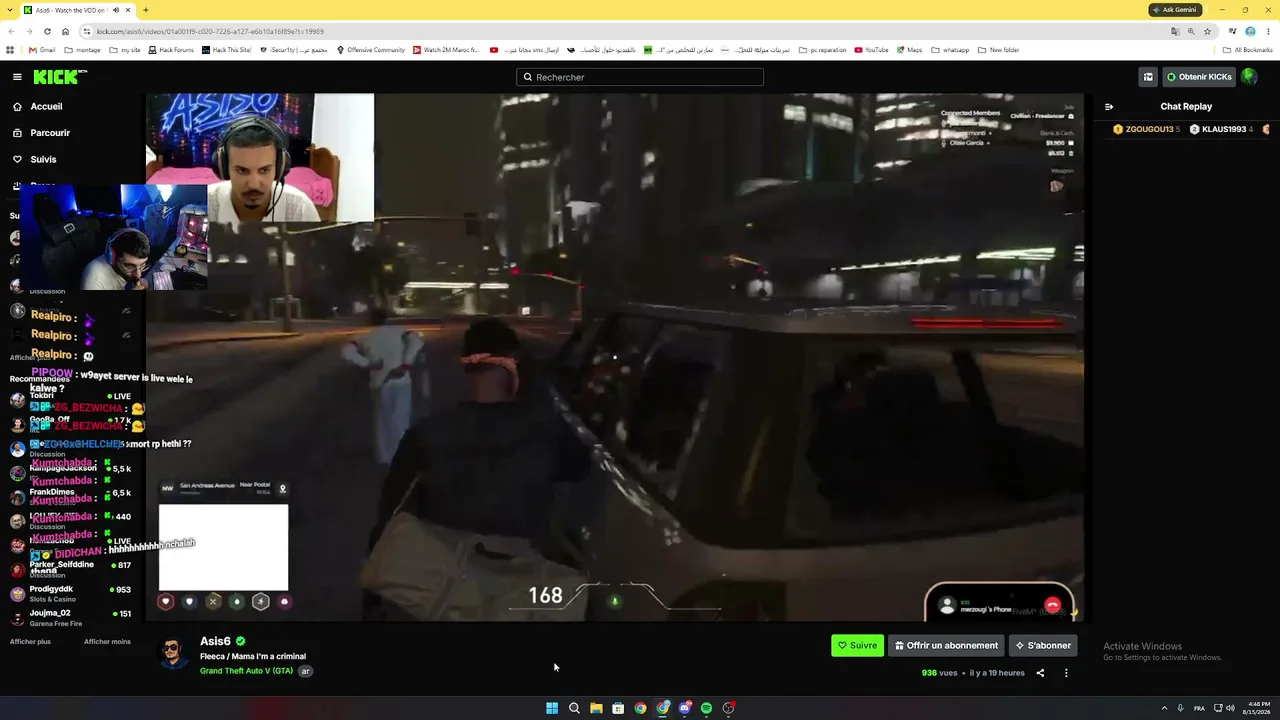Open the Chrome tab search dropdown

pos(8,10)
